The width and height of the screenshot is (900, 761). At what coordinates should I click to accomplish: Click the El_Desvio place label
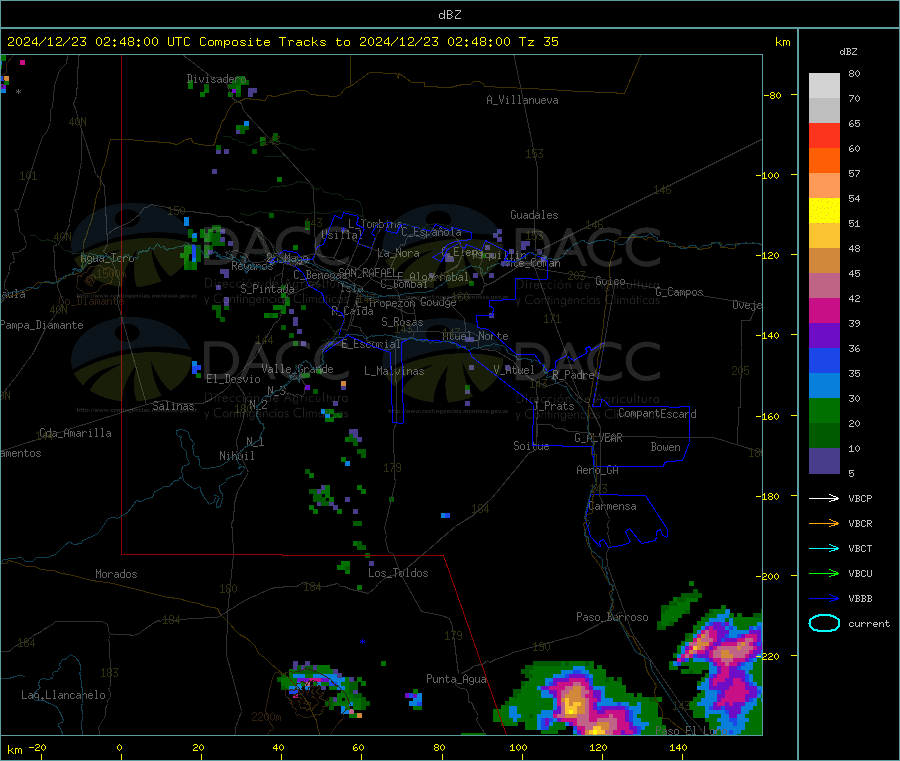click(x=233, y=379)
